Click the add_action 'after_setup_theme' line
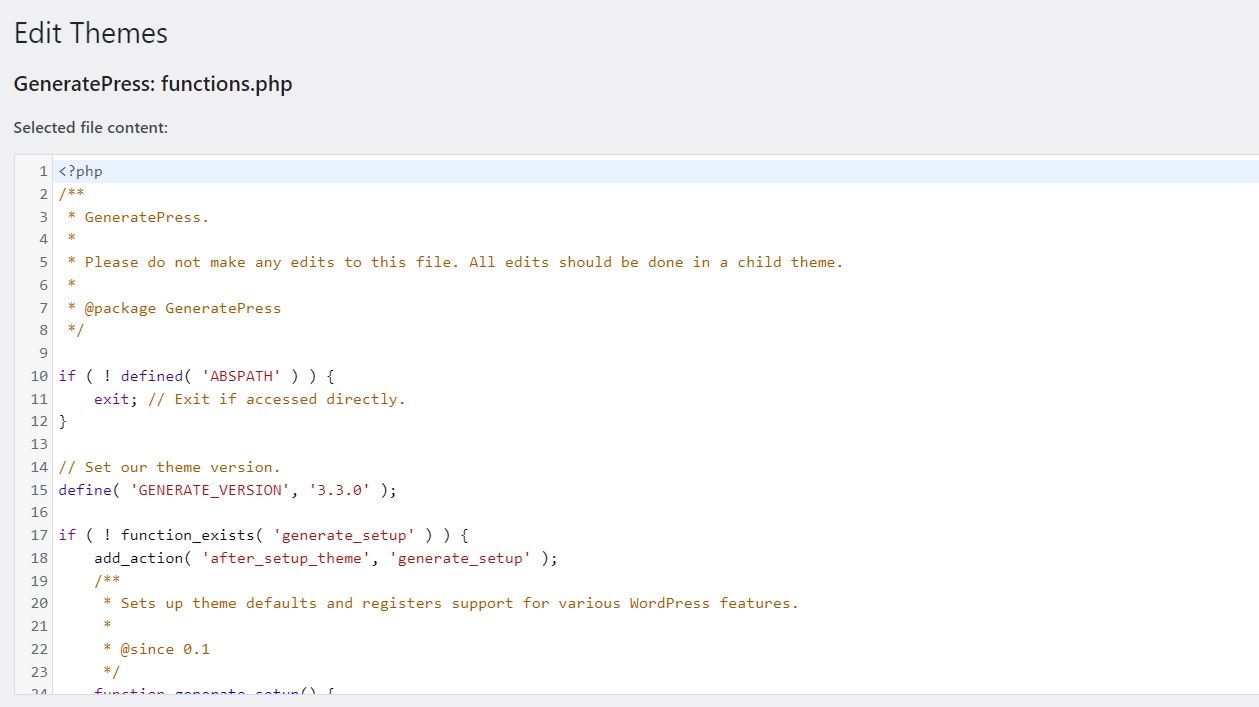Screen dimensions: 1259x707 (326, 558)
